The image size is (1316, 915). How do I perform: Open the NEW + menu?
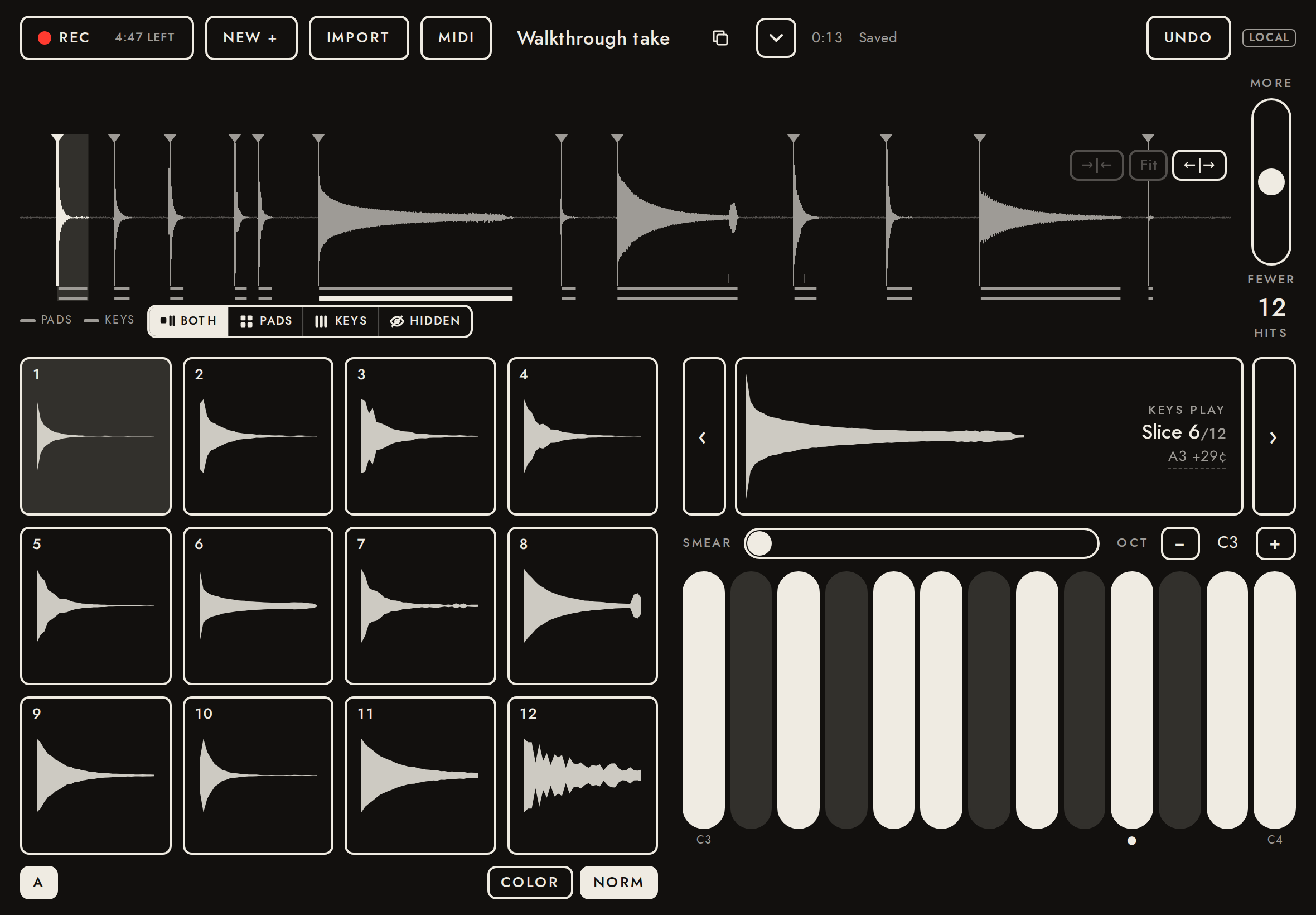[x=251, y=38]
